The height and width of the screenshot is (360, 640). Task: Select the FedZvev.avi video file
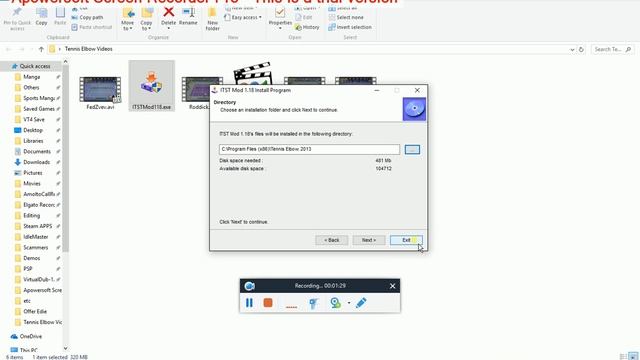pos(100,93)
